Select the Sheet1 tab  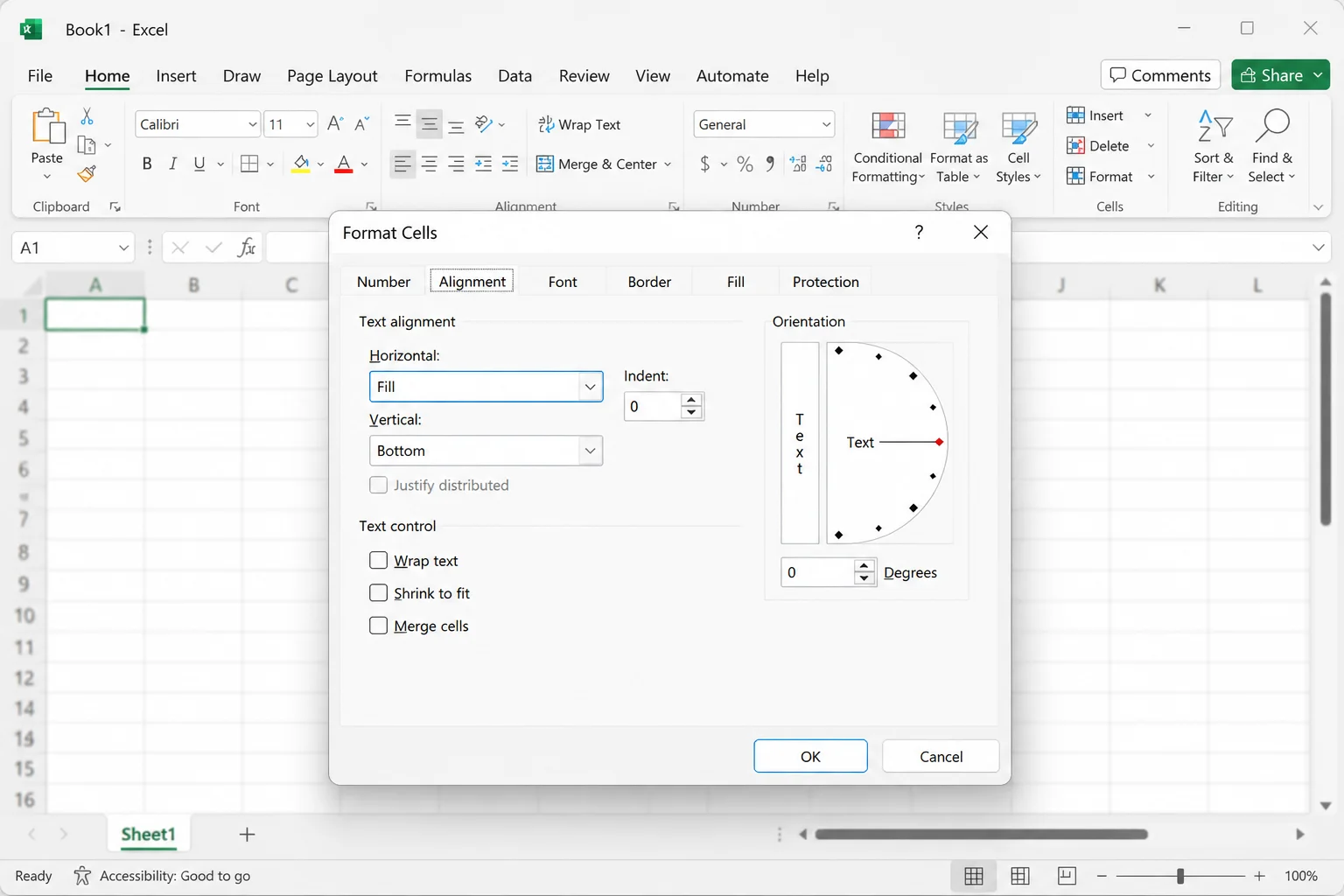pos(148,835)
